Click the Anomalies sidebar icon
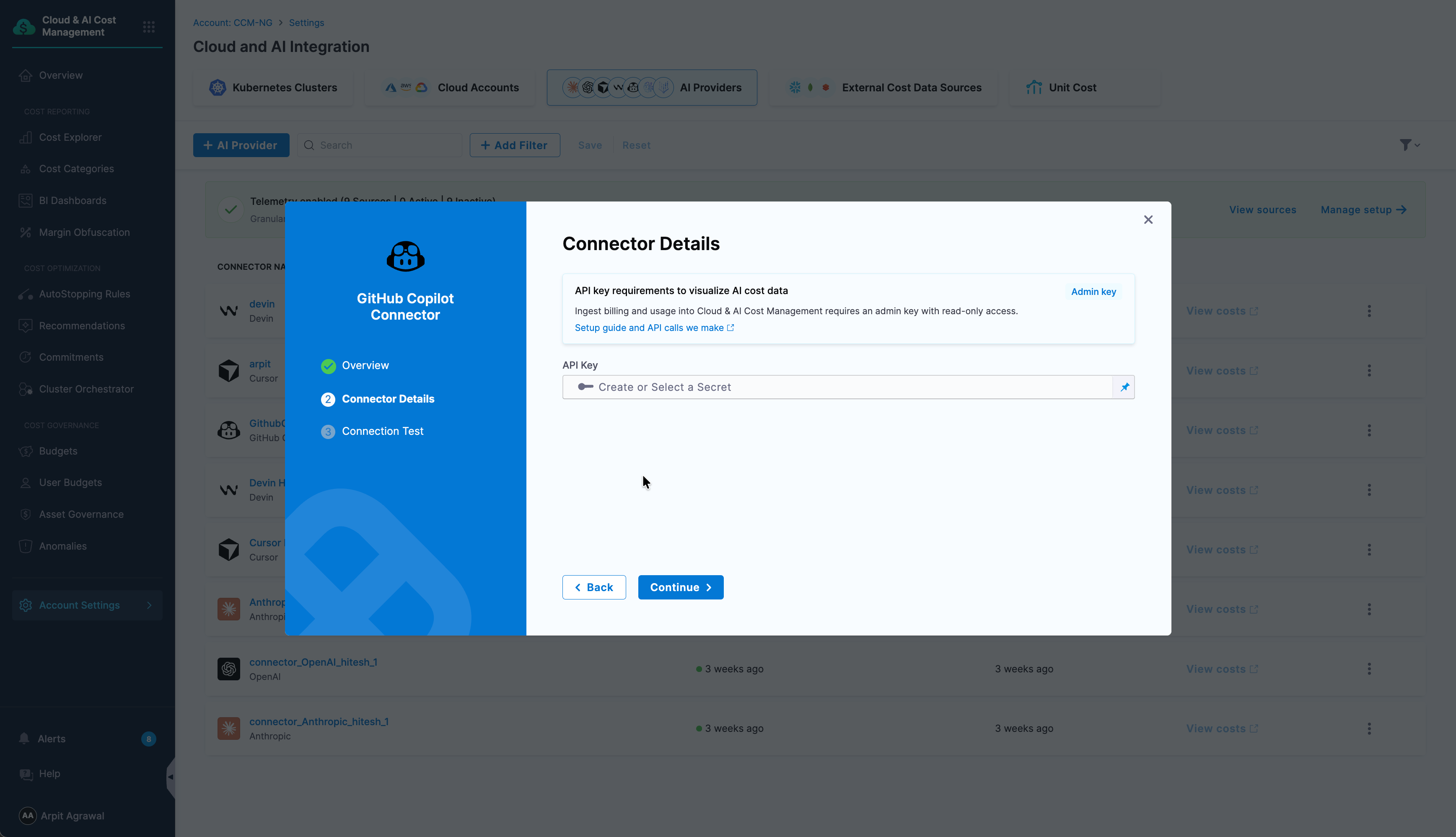Screen dimensions: 1456x837 point(25,546)
